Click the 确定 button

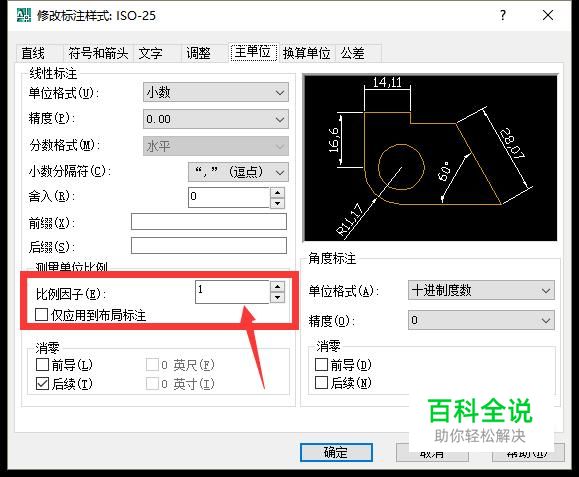tap(336, 452)
